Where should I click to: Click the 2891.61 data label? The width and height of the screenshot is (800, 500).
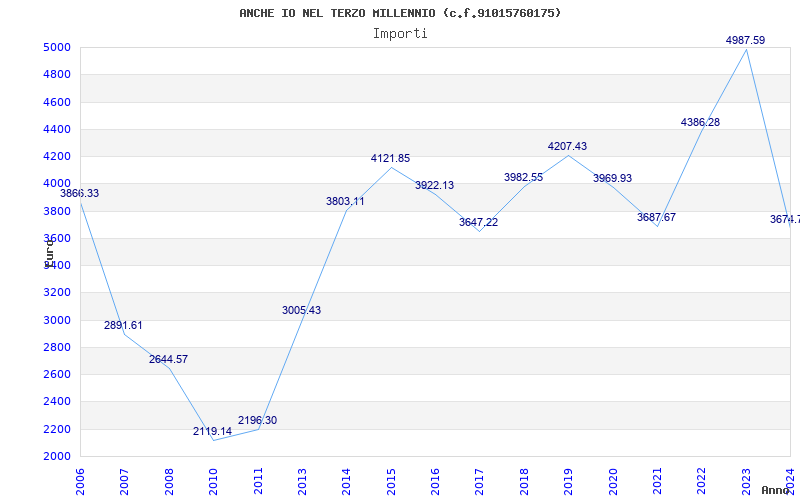coord(123,326)
